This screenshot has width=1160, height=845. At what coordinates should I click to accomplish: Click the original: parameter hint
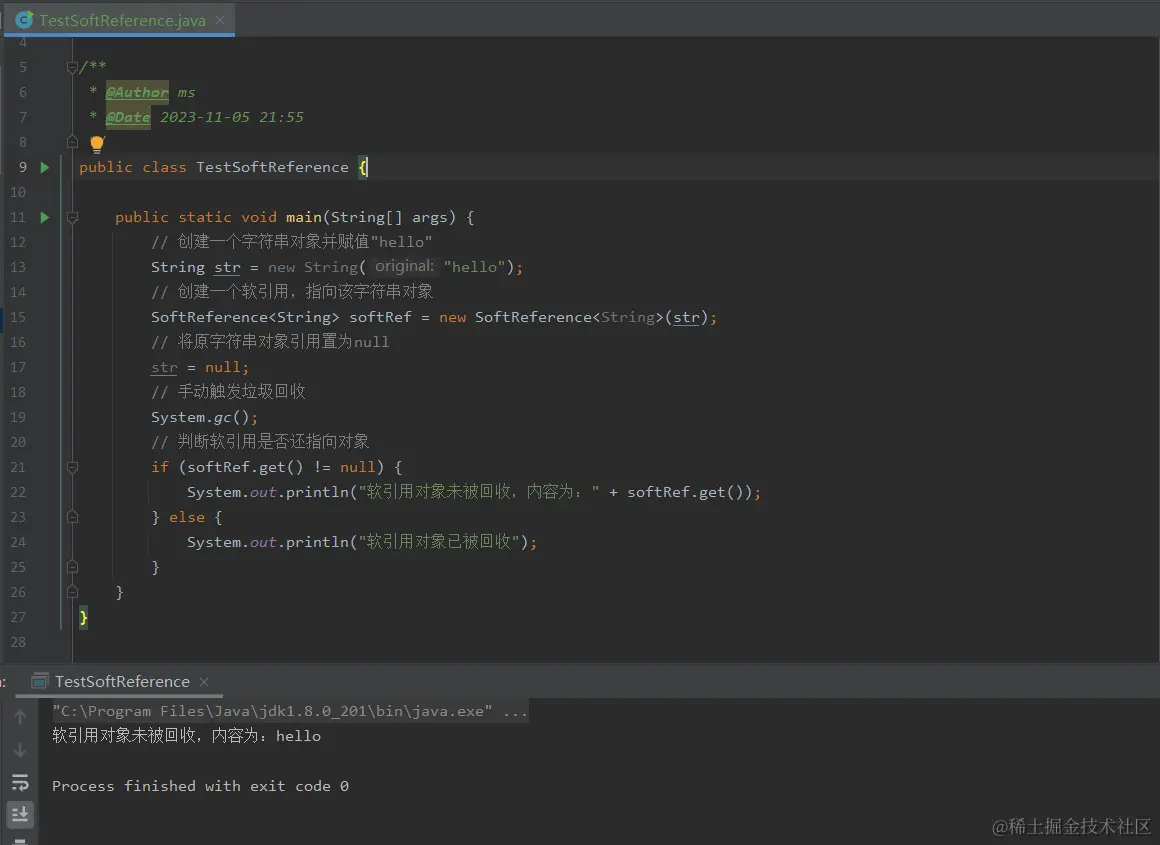pos(404,266)
